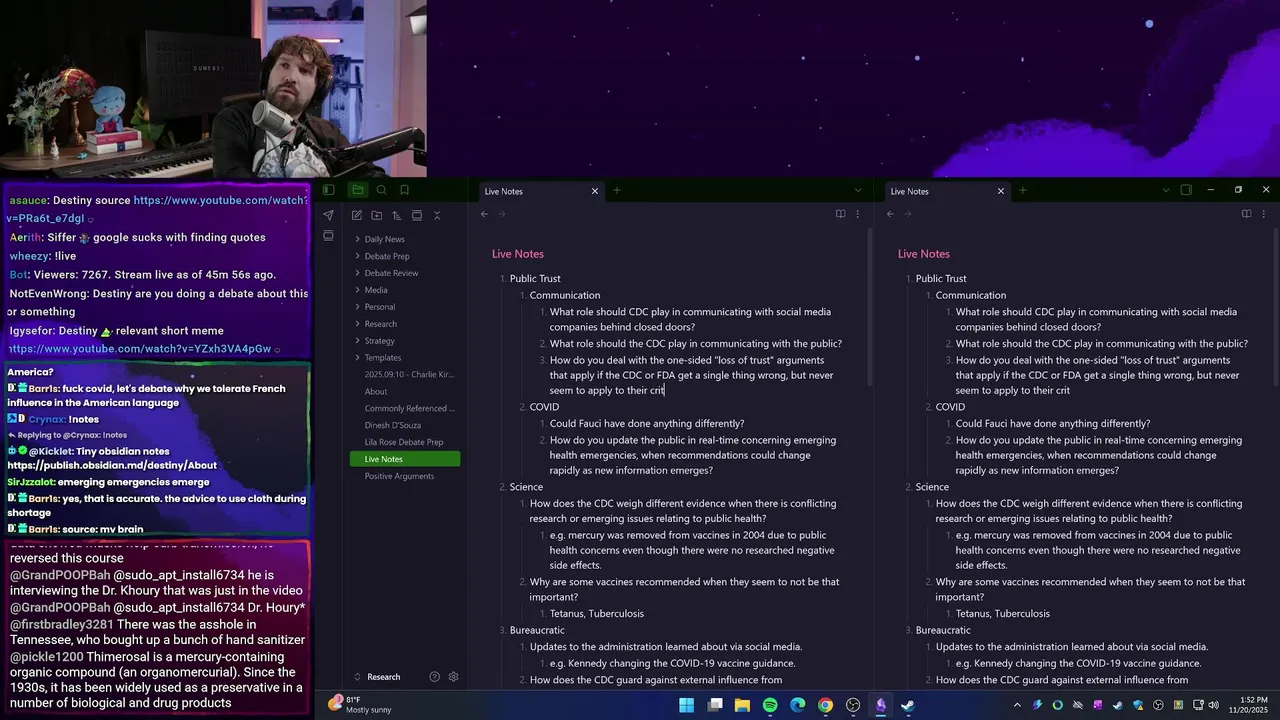Click the ribbon icon below the paper plane
The width and height of the screenshot is (1280, 720).
tap(328, 236)
